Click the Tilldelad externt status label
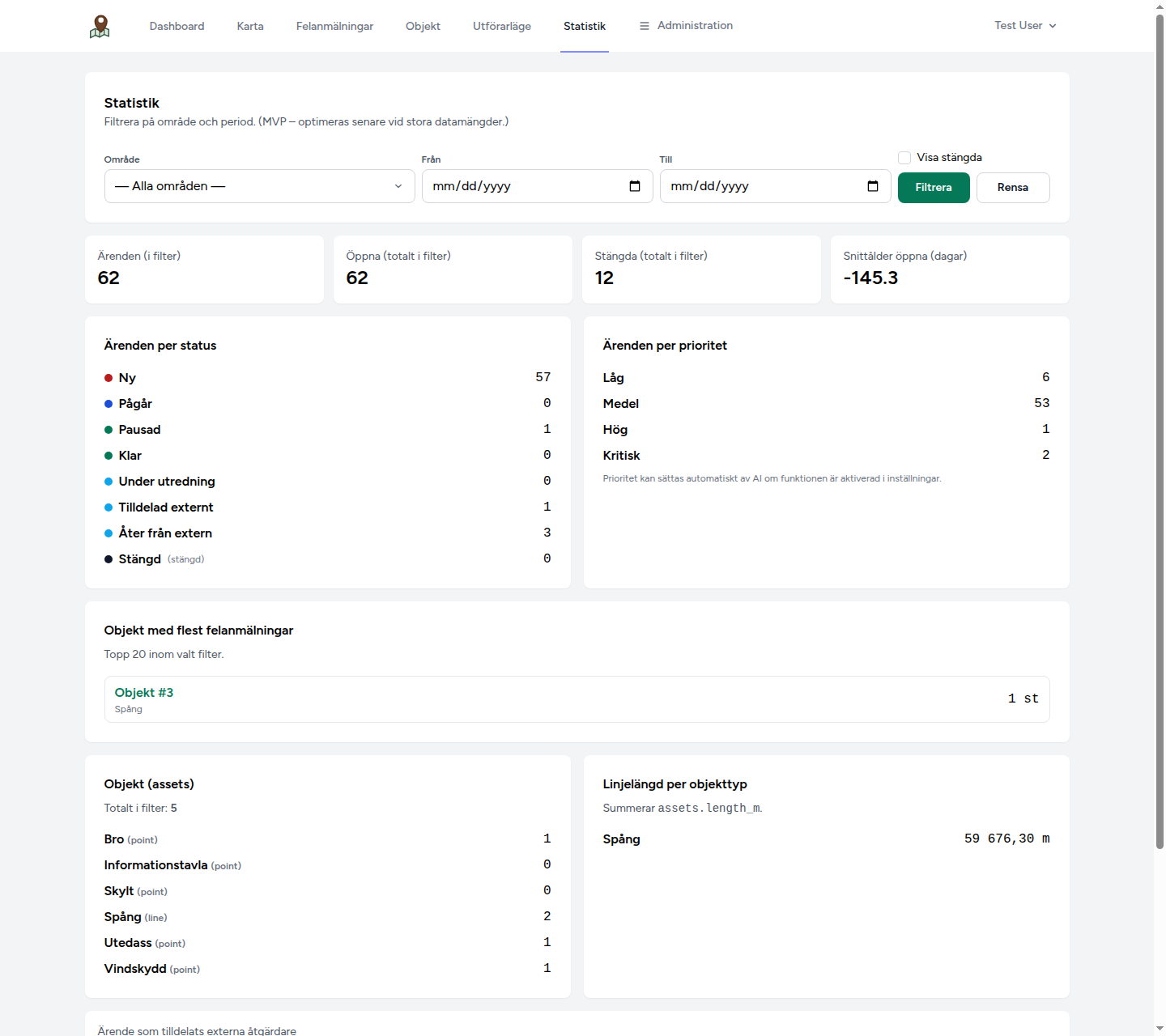Viewport: 1166px width, 1036px height. [x=166, y=507]
